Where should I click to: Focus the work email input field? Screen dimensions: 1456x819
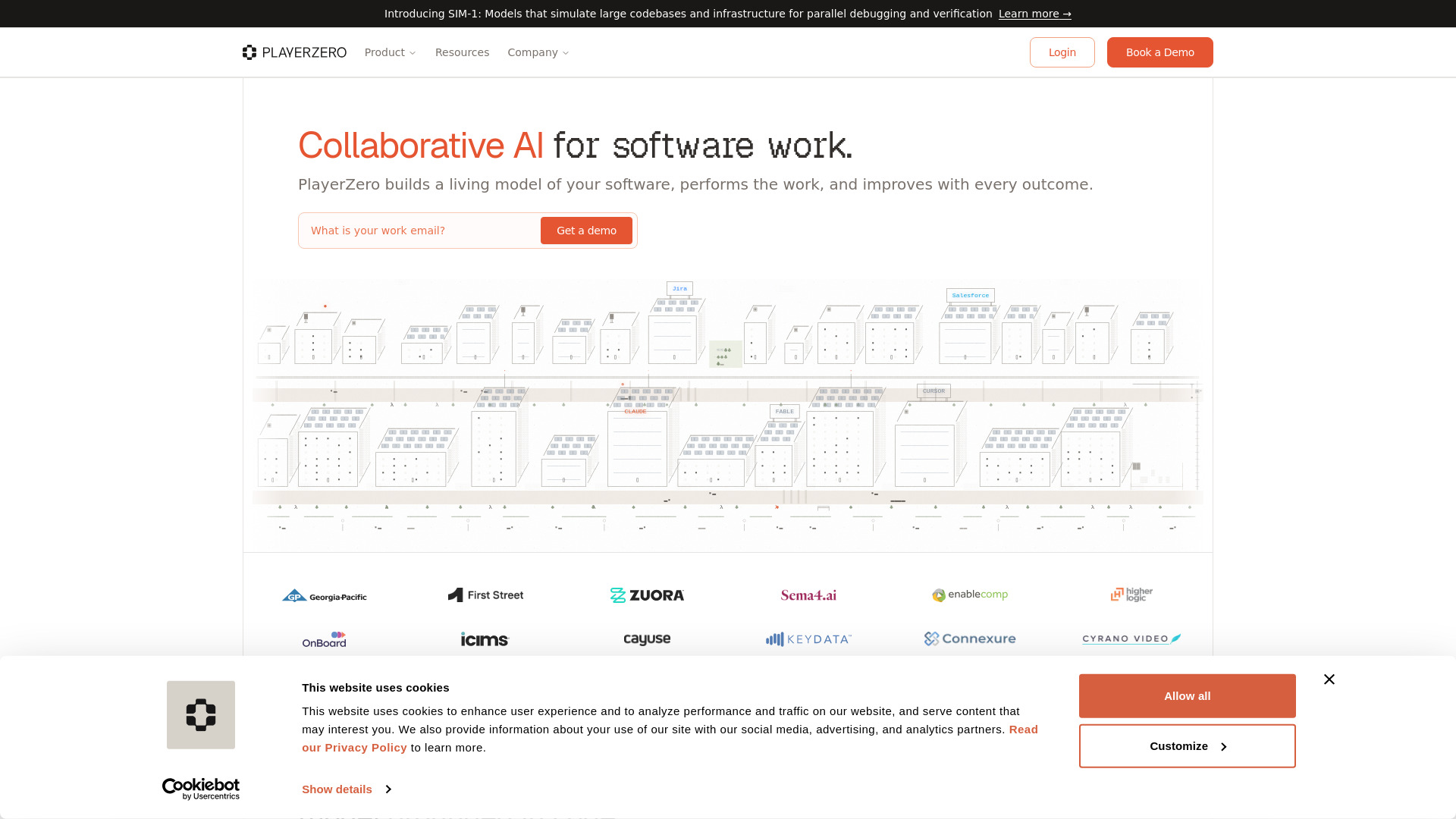[420, 231]
